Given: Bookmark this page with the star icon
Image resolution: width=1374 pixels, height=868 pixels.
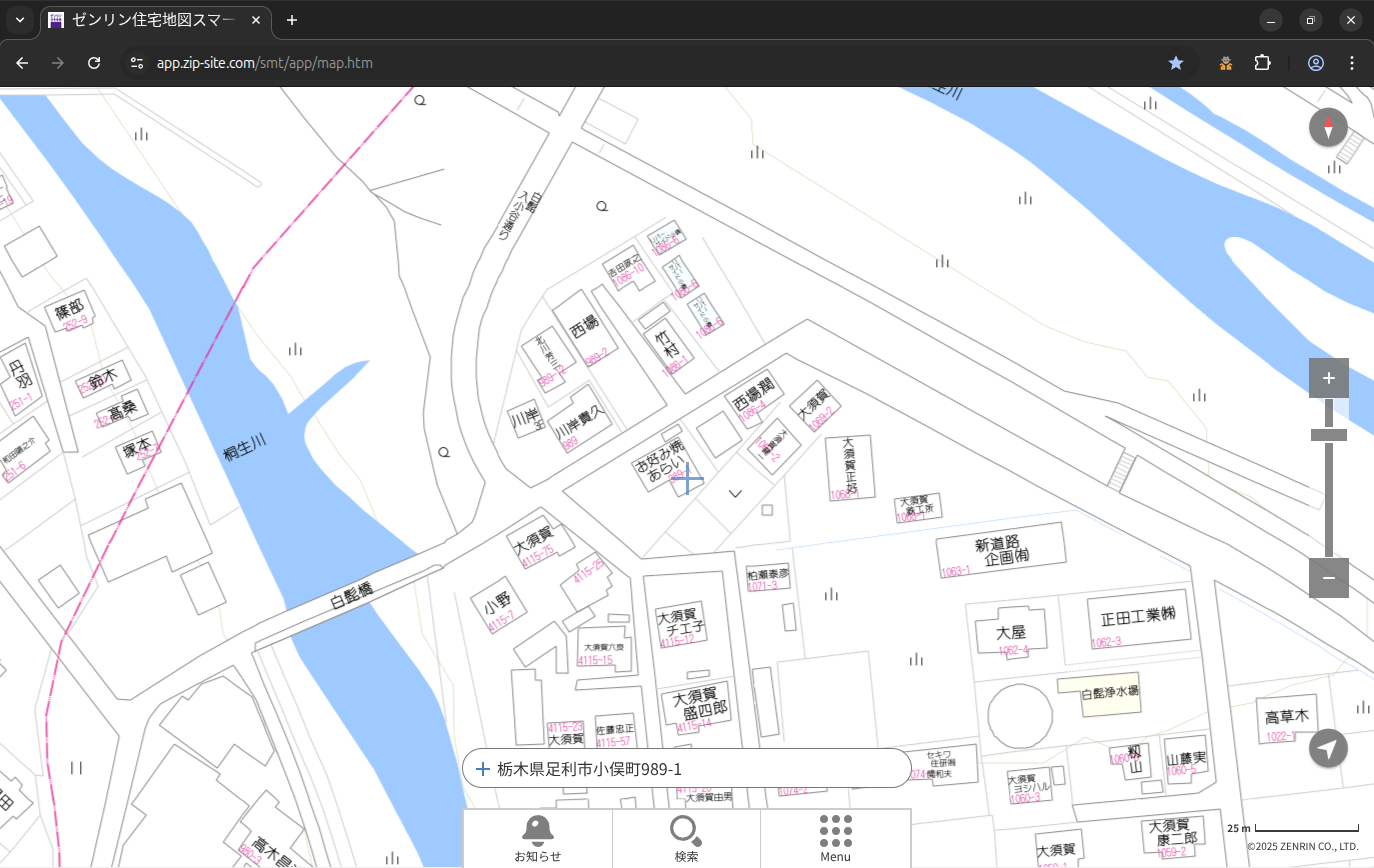Looking at the screenshot, I should [1176, 63].
